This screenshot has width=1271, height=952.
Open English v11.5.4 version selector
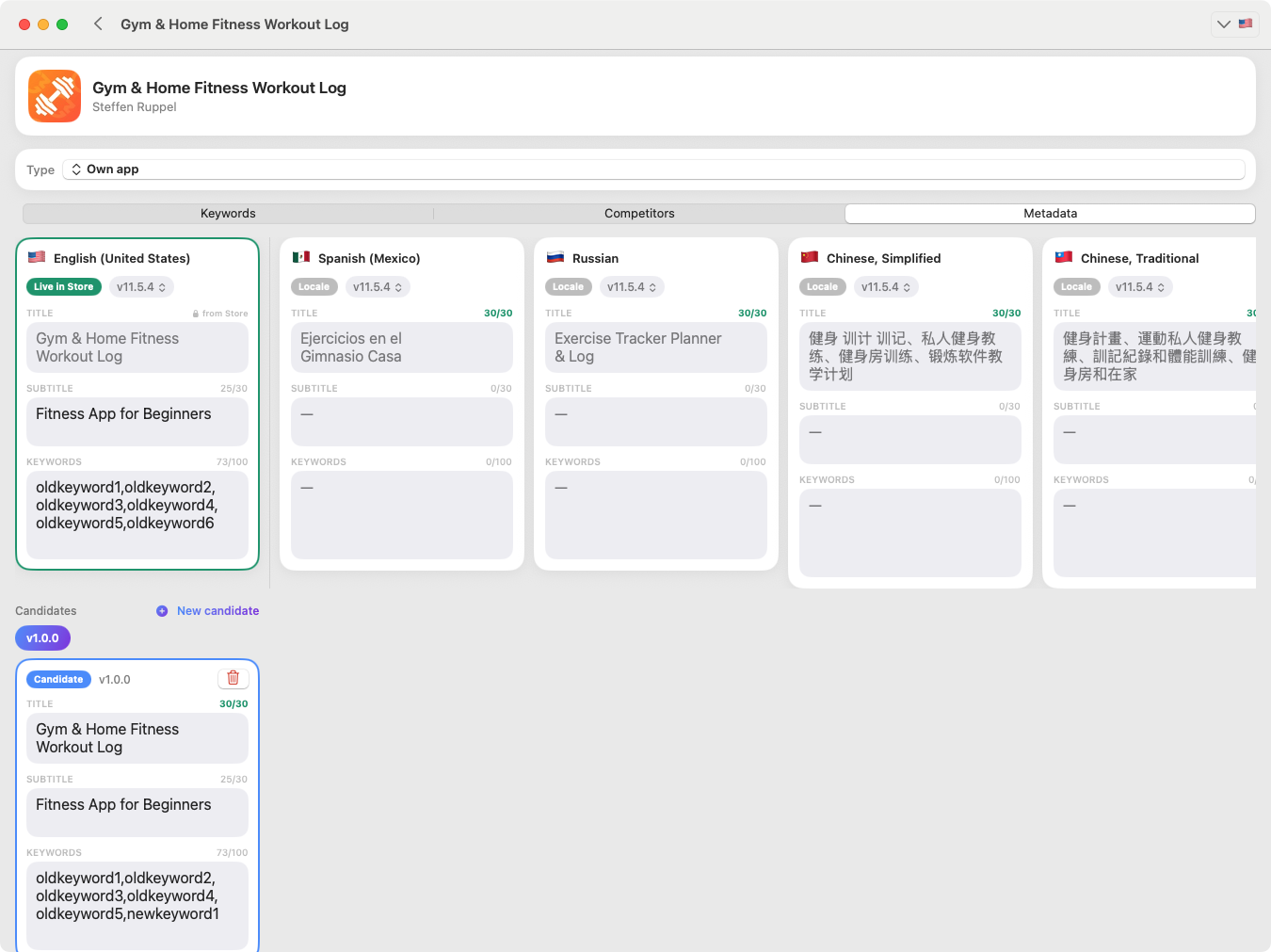click(141, 287)
